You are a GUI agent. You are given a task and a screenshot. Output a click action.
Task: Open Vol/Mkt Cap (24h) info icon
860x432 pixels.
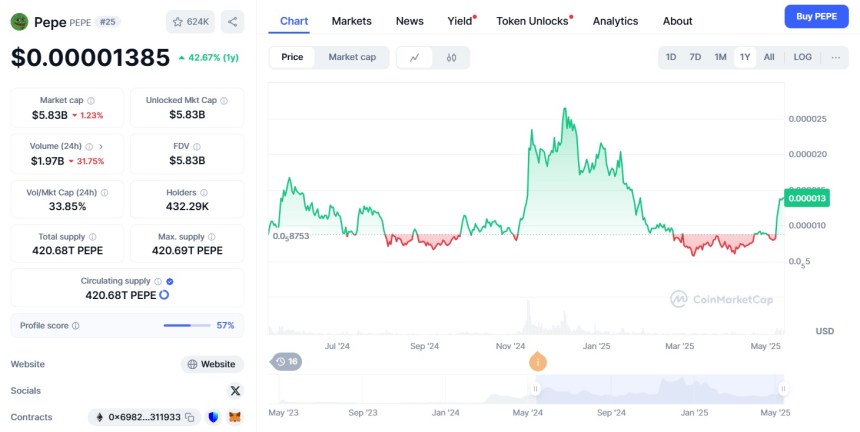[104, 193]
